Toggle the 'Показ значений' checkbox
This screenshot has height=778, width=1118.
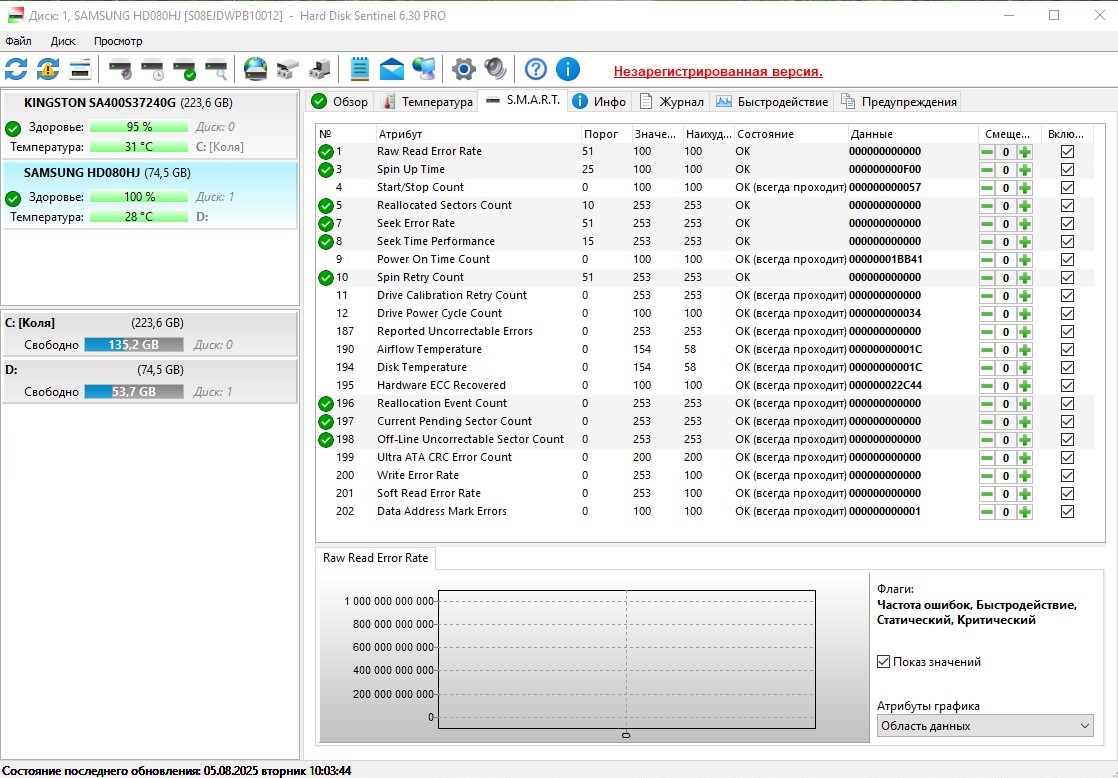pyautogui.click(x=883, y=662)
